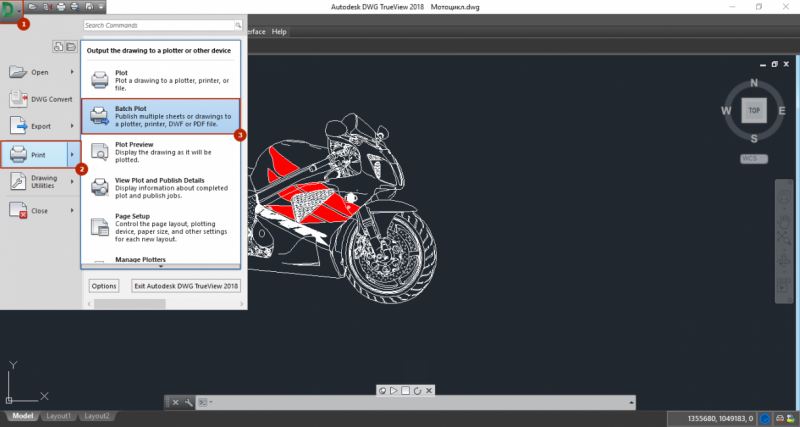The image size is (800, 427).
Task: Click horizontal scrollbar thumb in application menu
Action: point(130,304)
